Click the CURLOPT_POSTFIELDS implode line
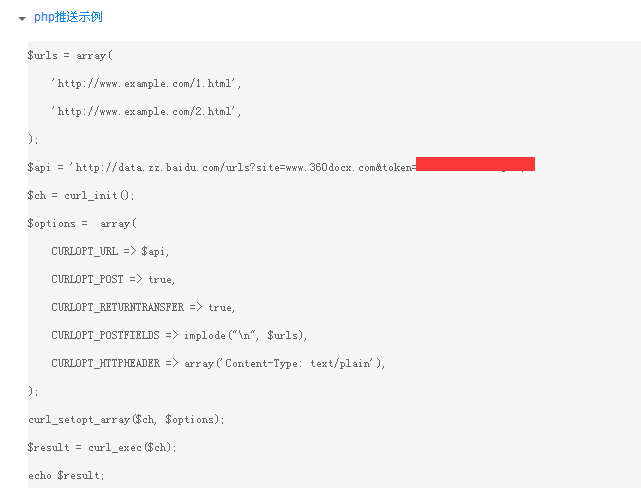The image size is (641, 488). [179, 336]
